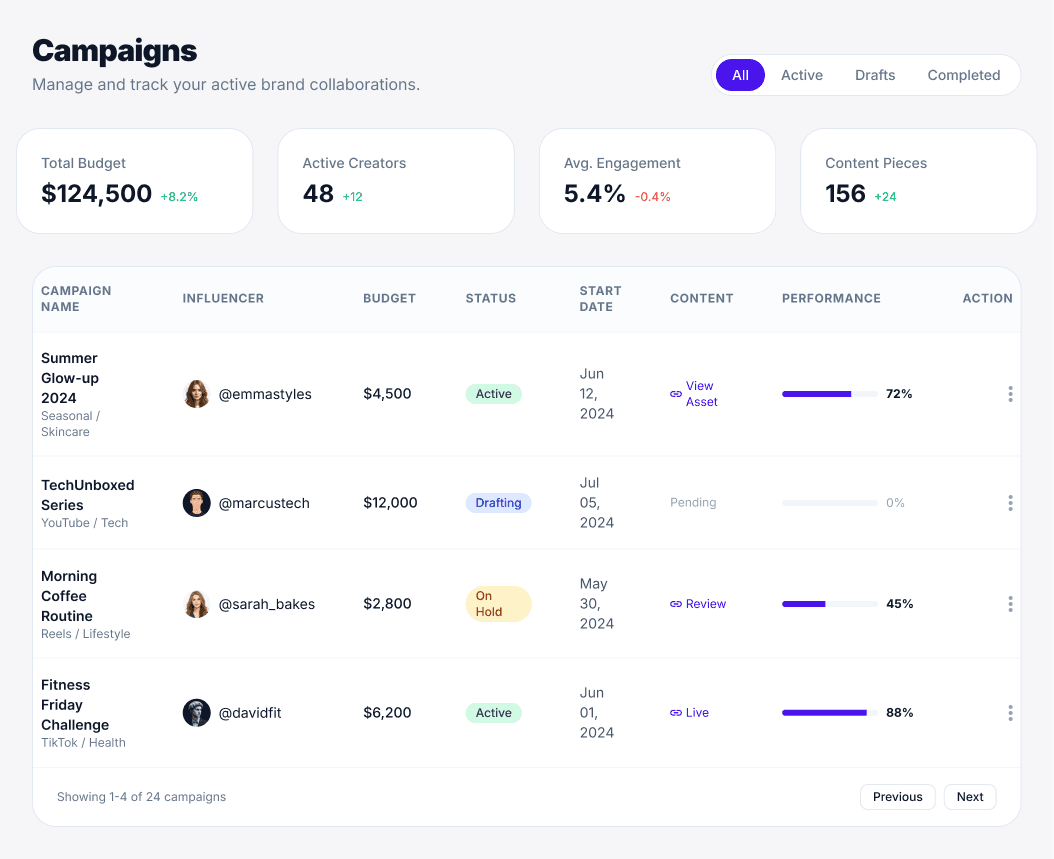The height and width of the screenshot is (859, 1054).
Task: Click the Drafting status badge
Action: pos(498,503)
